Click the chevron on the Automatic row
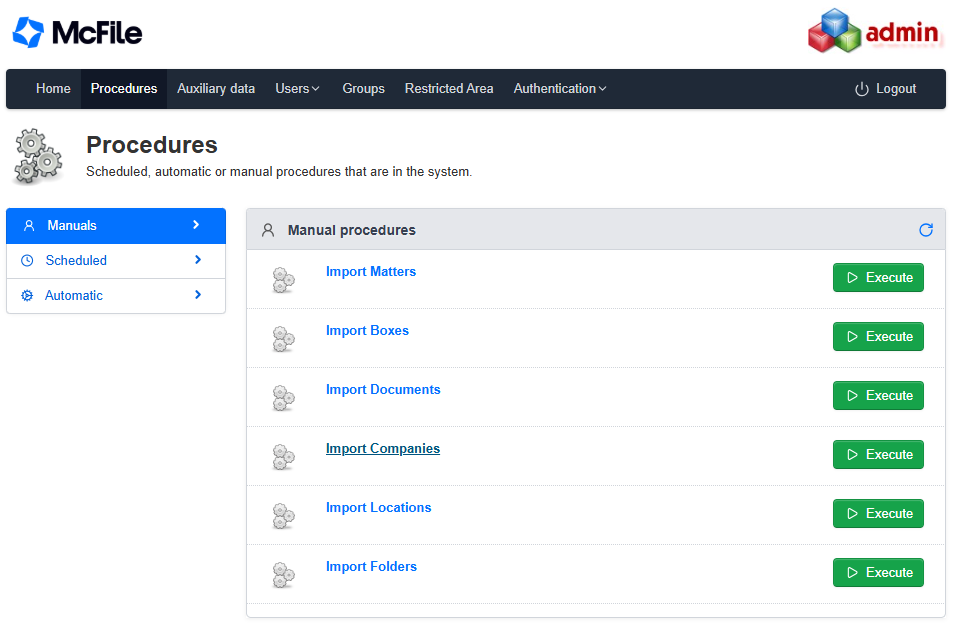The image size is (956, 630). coord(198,295)
